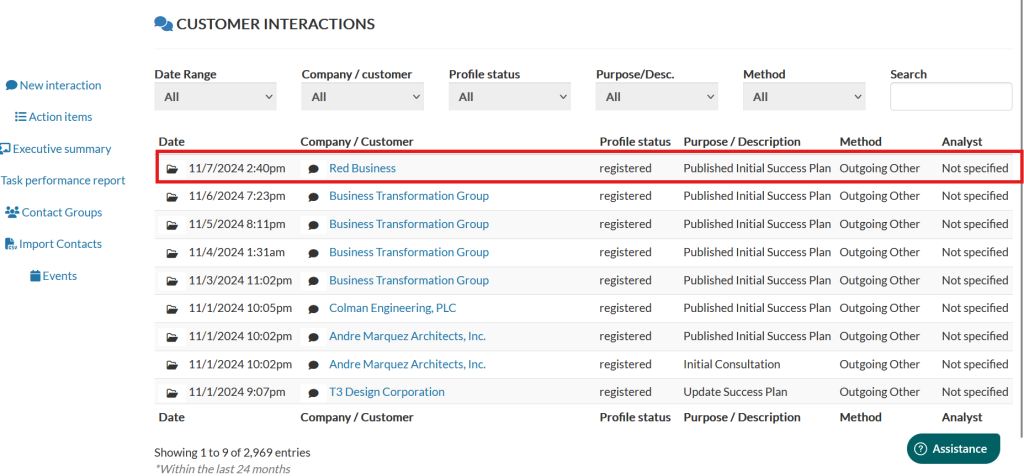Open the Profile status filter dropdown
The height and width of the screenshot is (476, 1024).
coord(509,97)
